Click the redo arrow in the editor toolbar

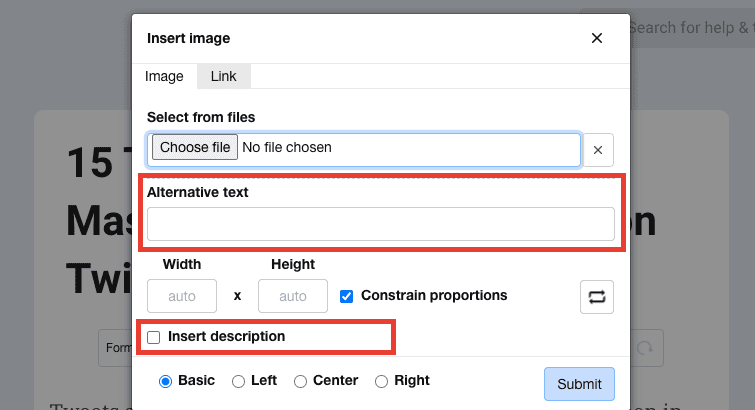pyautogui.click(x=645, y=347)
